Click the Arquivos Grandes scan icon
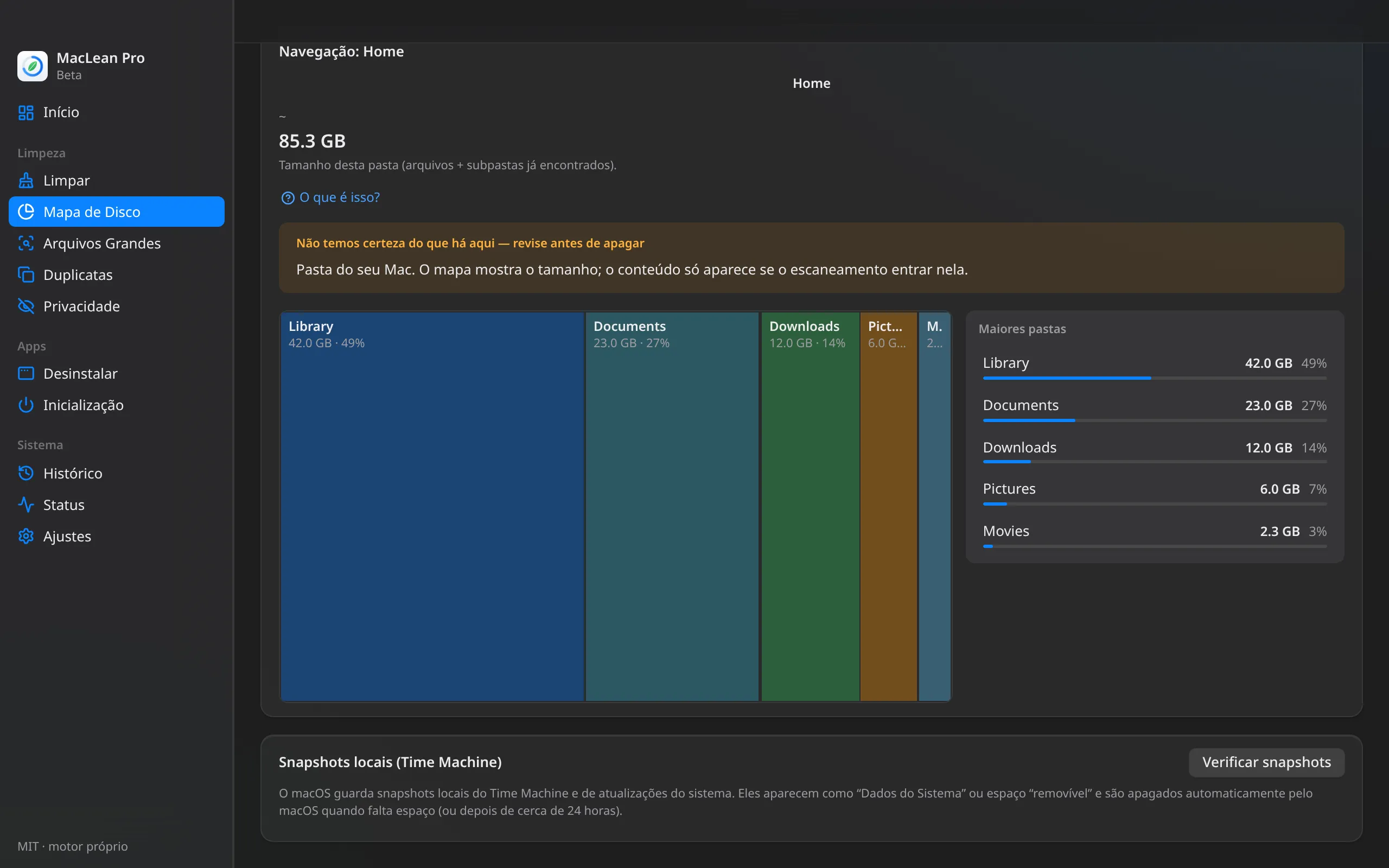Viewport: 1389px width, 868px height. [x=26, y=244]
